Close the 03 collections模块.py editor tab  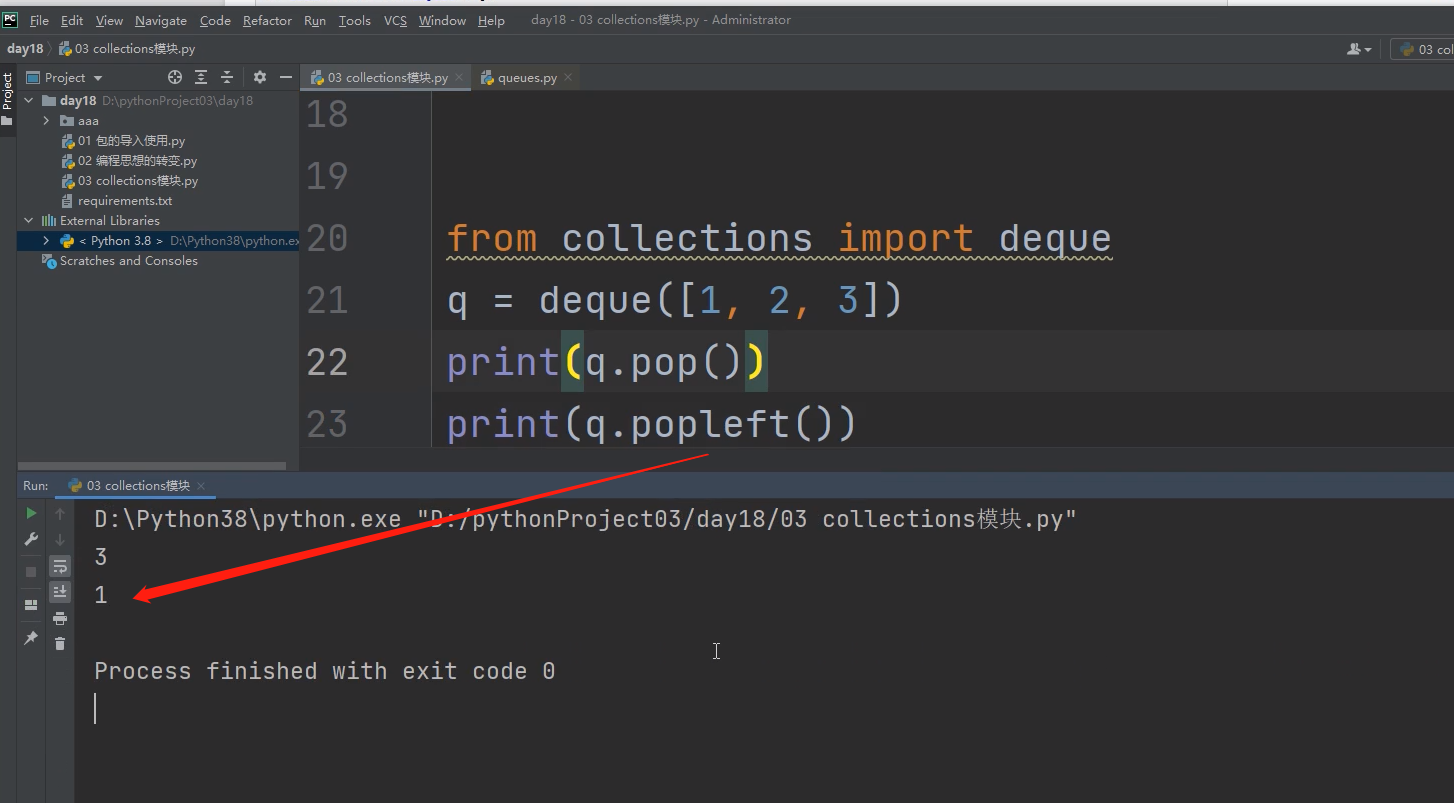coord(459,77)
